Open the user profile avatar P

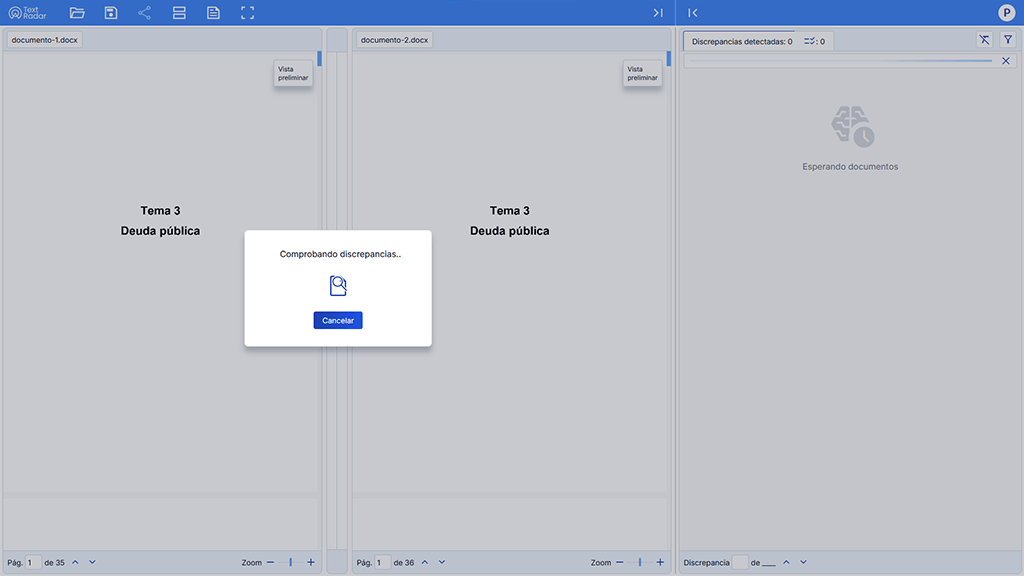click(x=1007, y=13)
